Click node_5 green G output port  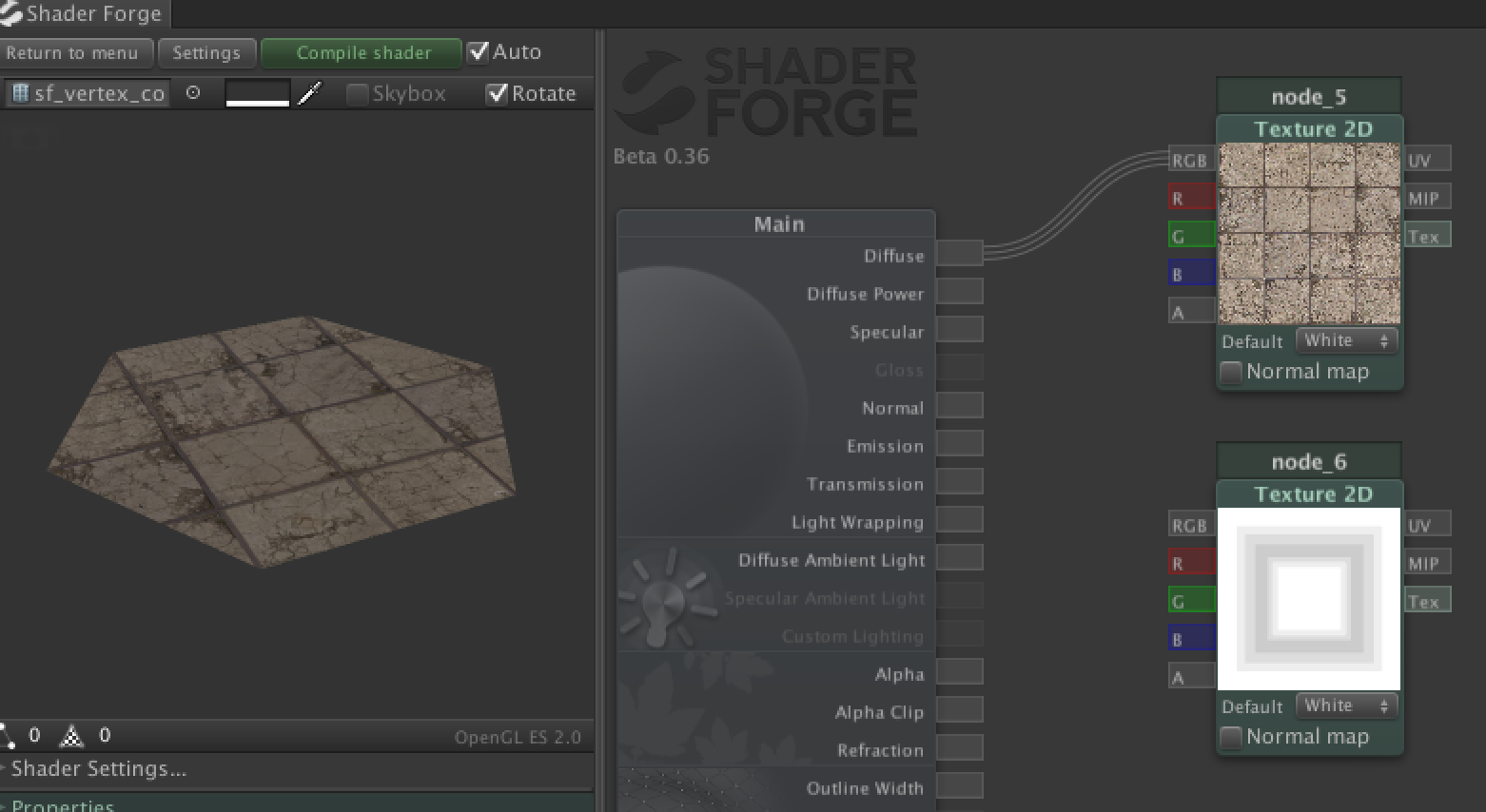(x=1192, y=235)
